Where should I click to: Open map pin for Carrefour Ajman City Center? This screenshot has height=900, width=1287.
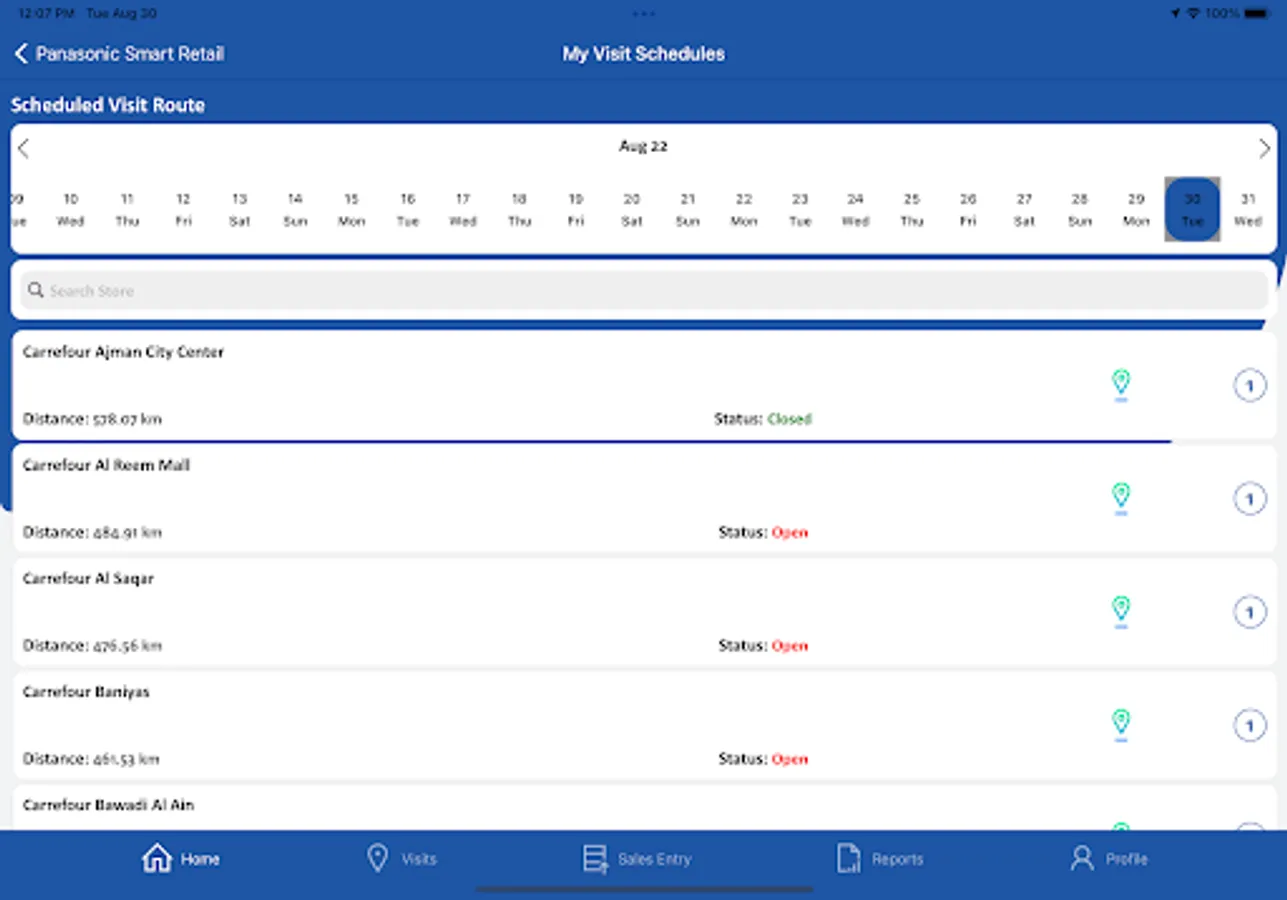point(1121,385)
